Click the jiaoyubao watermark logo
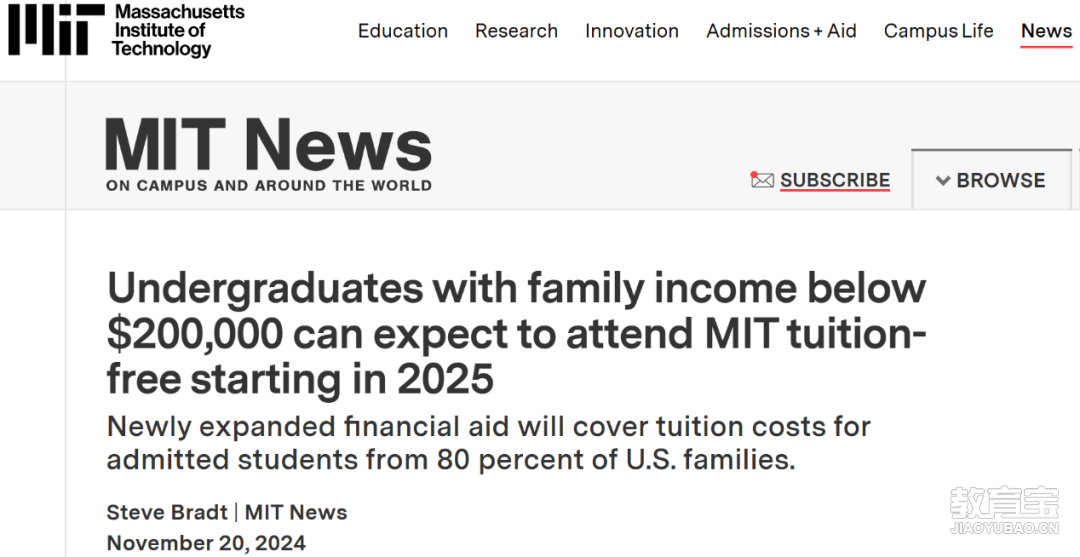 pos(1003,512)
